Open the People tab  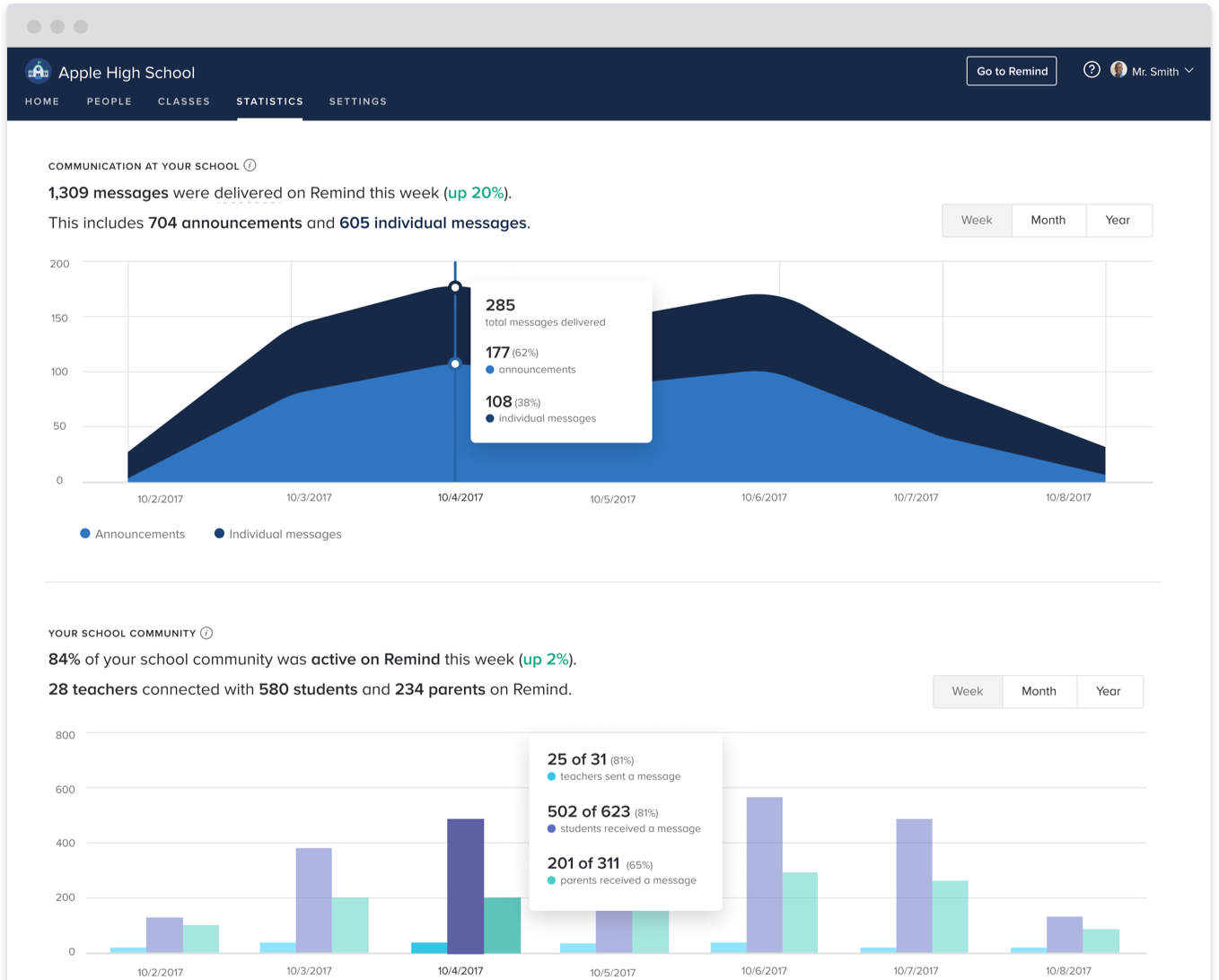110,101
